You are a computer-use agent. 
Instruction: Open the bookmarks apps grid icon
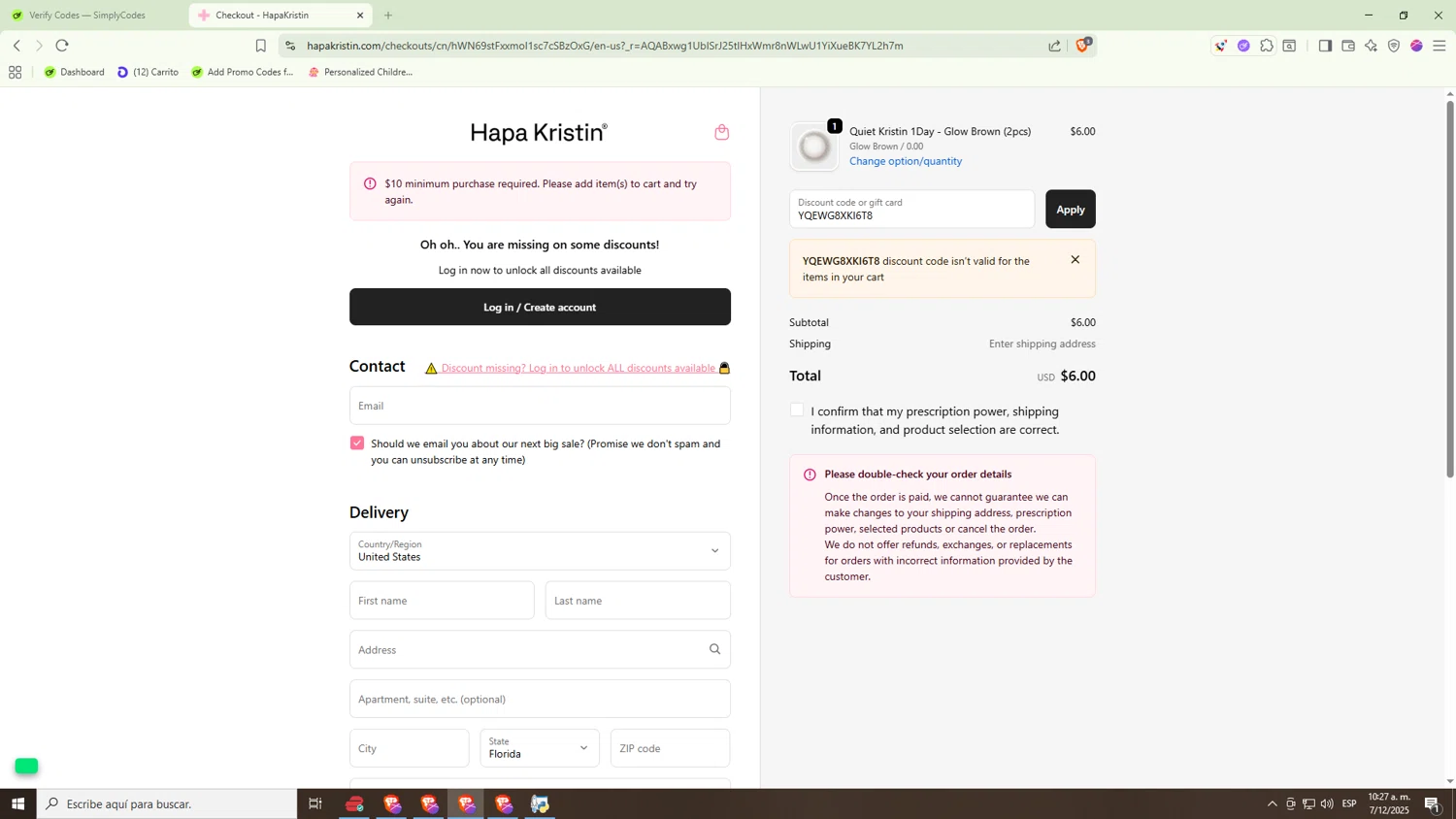tap(15, 72)
